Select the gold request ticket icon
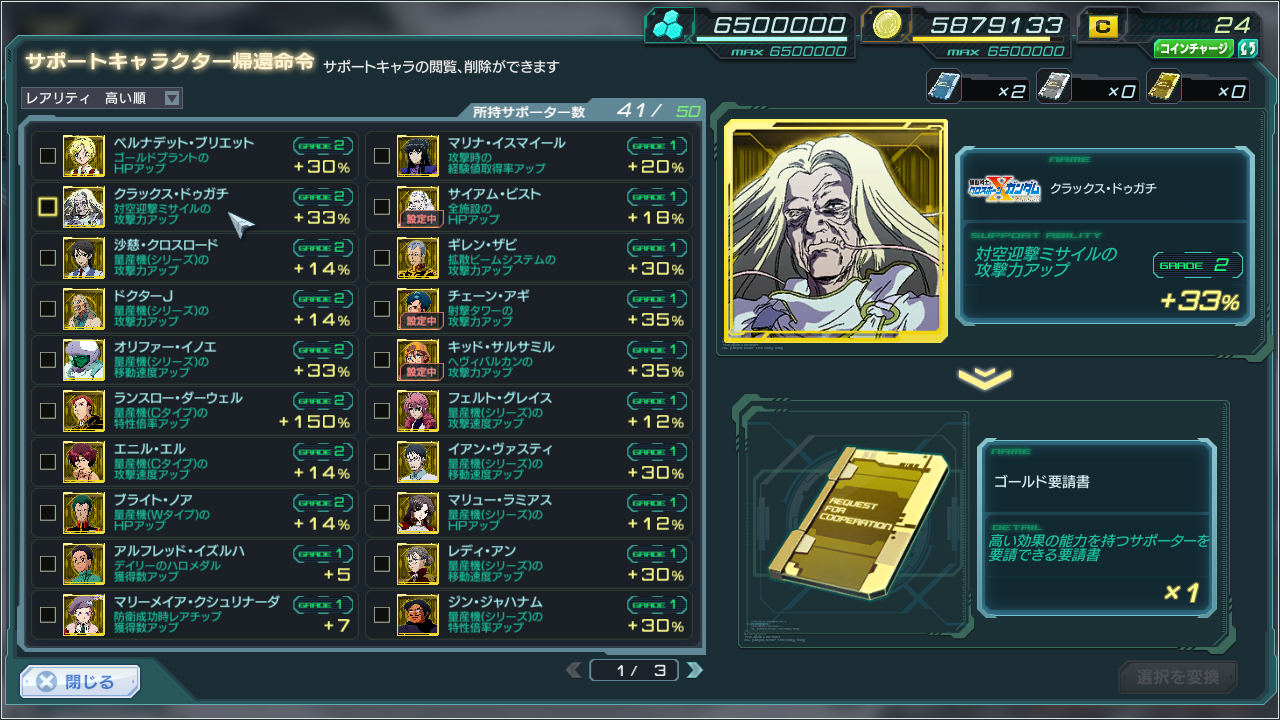The image size is (1280, 720). coord(1163,87)
